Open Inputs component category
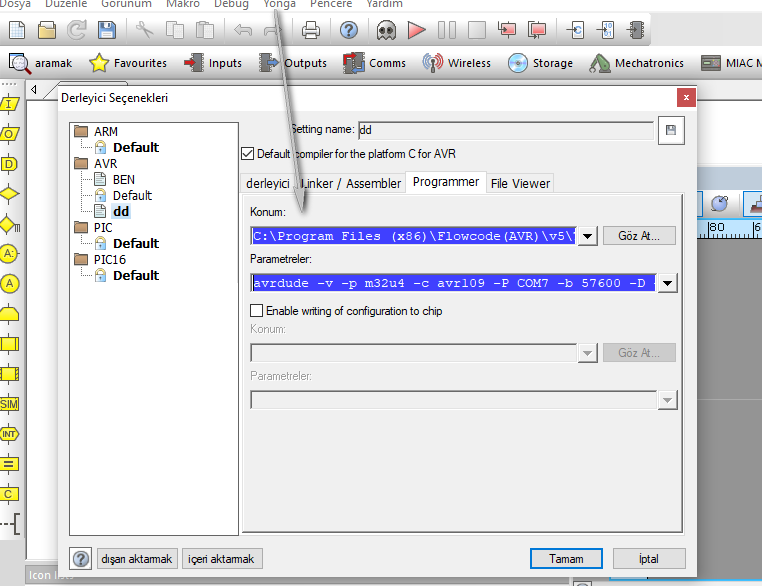762x586 pixels. click(x=213, y=63)
